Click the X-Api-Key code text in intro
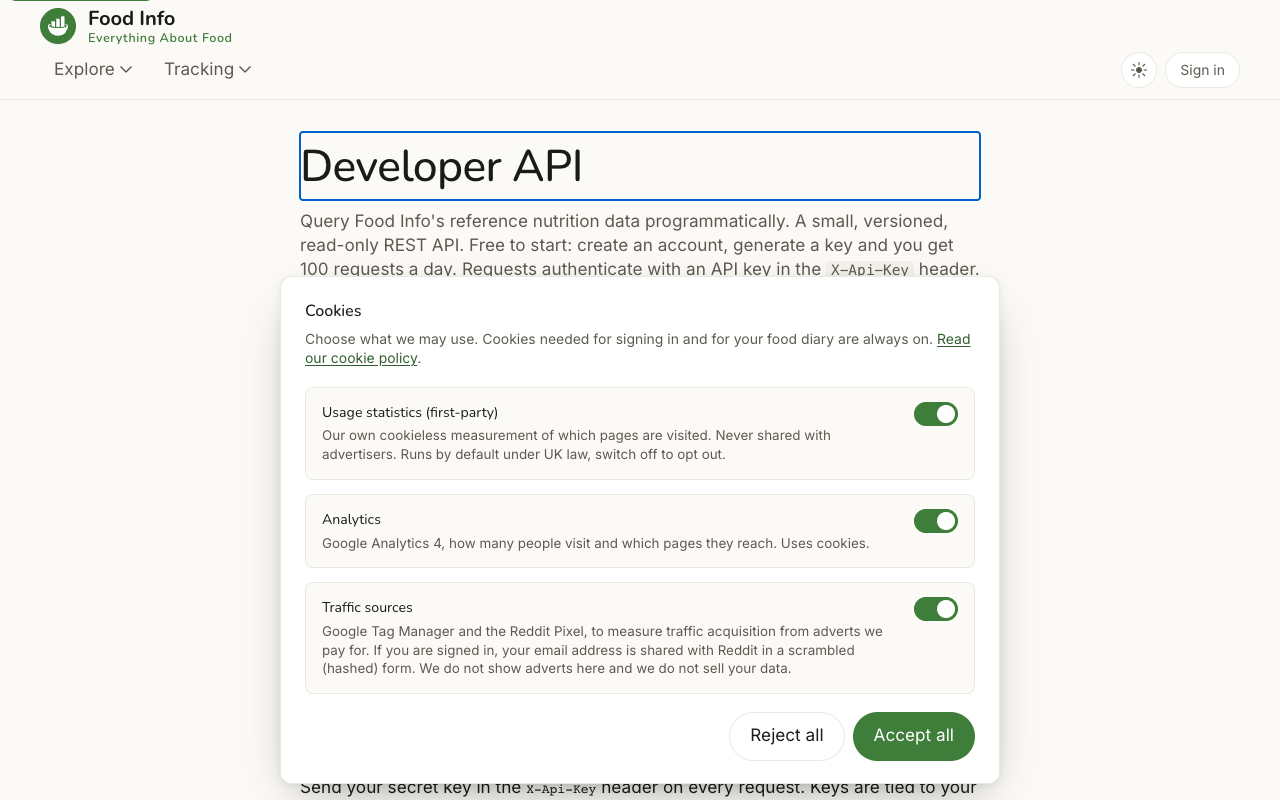The height and width of the screenshot is (800, 1280). coord(870,269)
